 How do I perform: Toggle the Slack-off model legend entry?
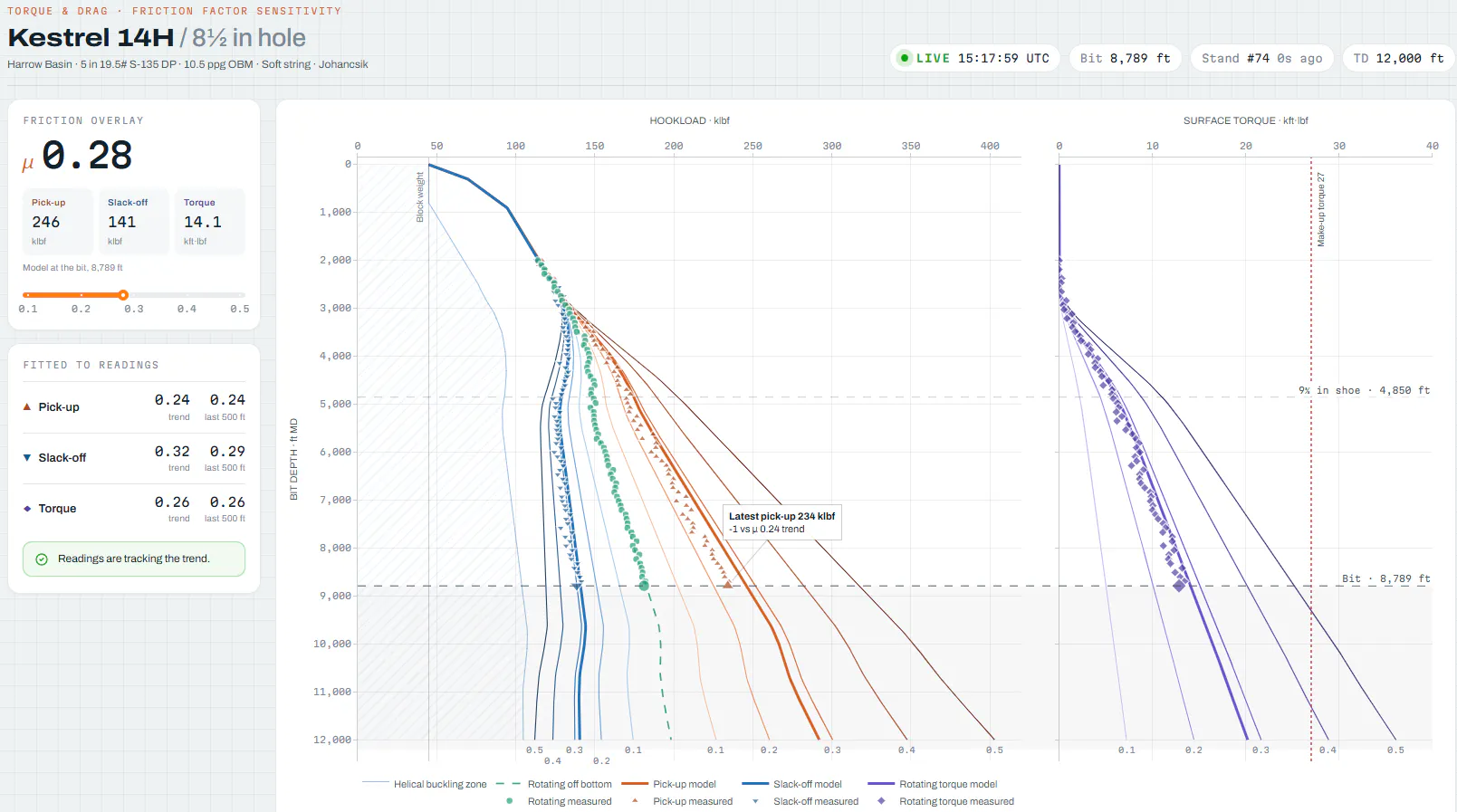[x=792, y=784]
